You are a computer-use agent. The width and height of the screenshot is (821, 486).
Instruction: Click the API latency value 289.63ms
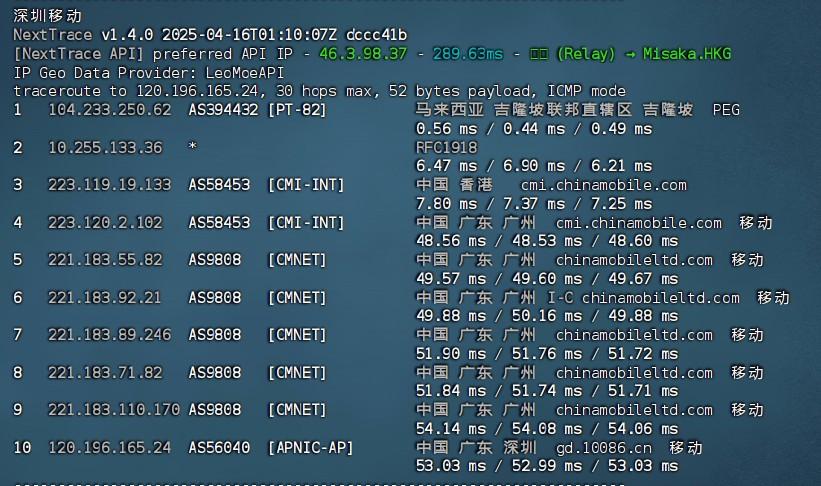(468, 54)
